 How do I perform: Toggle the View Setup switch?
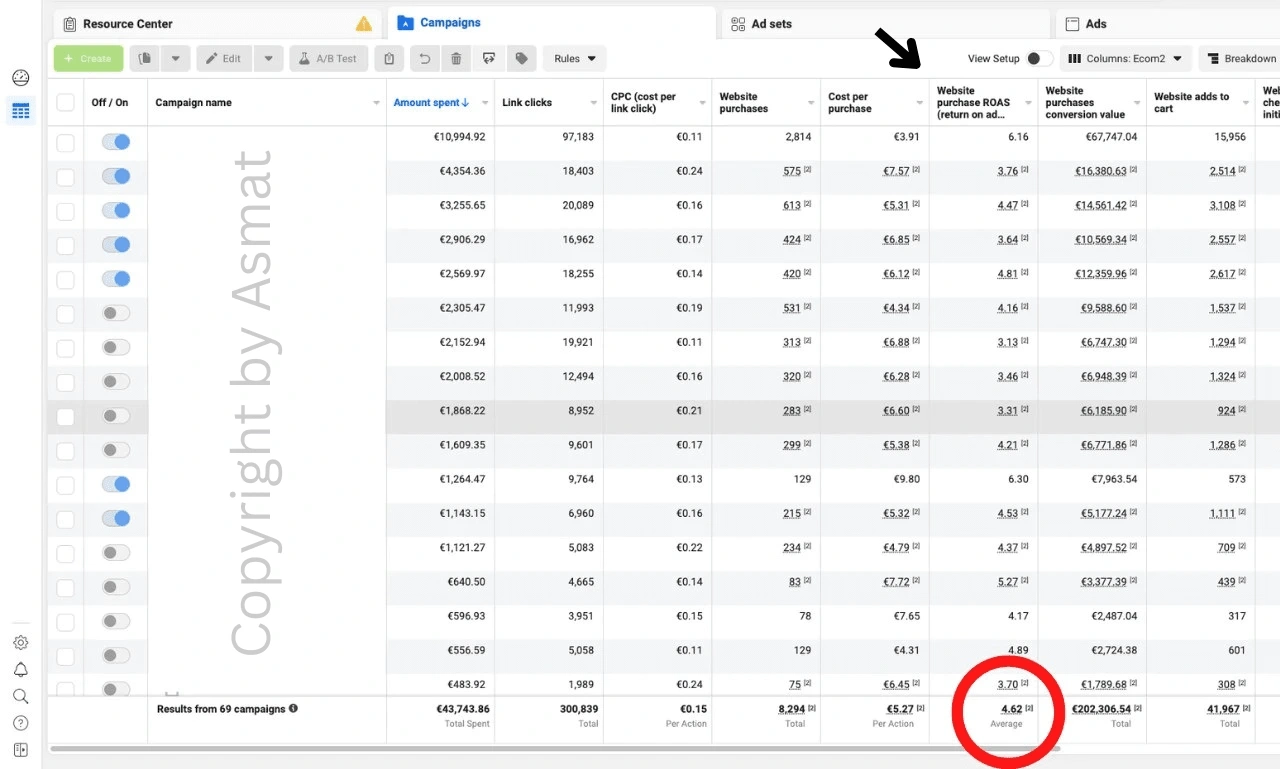[x=1039, y=59]
